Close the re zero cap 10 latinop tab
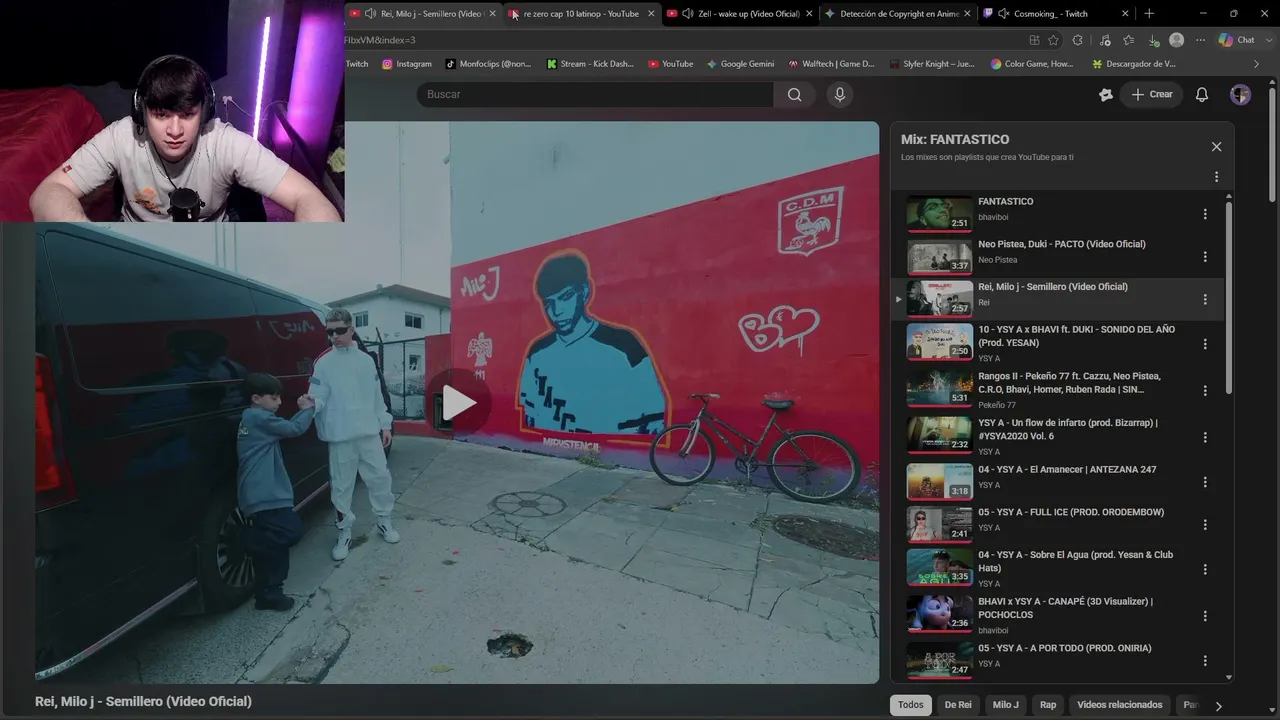Screen dimensions: 1280x720 [651, 14]
